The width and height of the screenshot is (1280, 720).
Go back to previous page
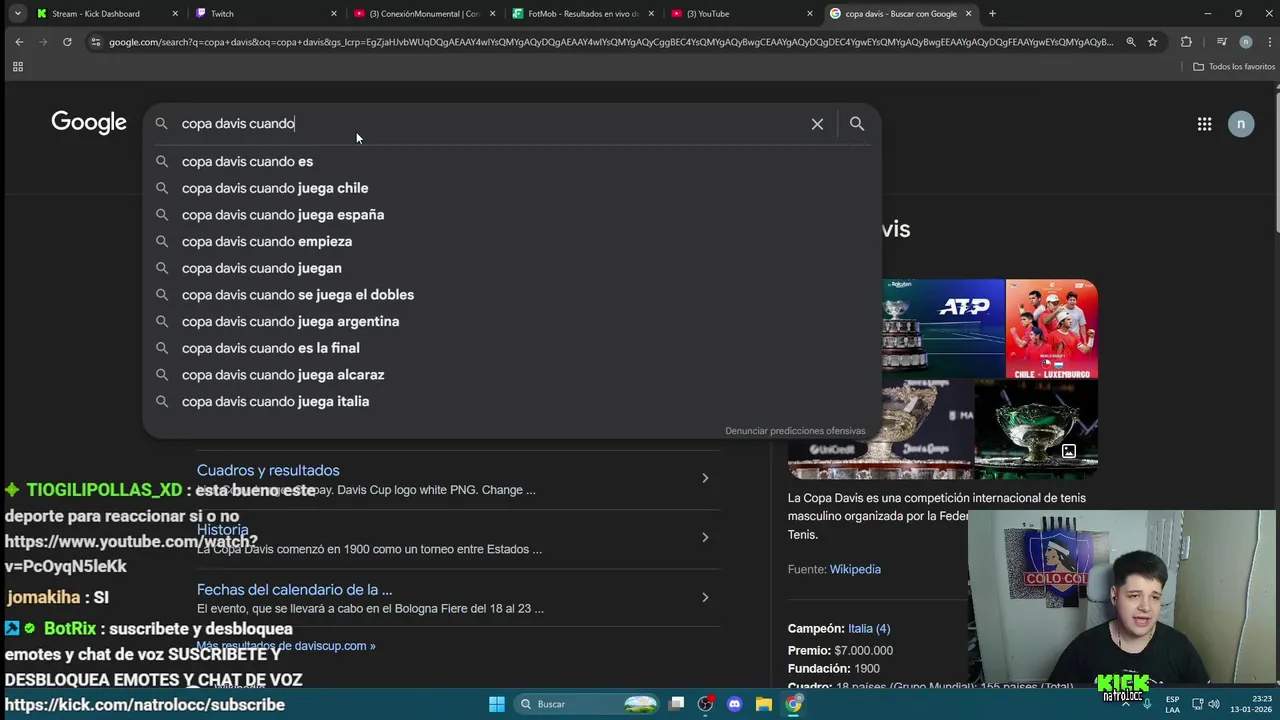pos(19,42)
